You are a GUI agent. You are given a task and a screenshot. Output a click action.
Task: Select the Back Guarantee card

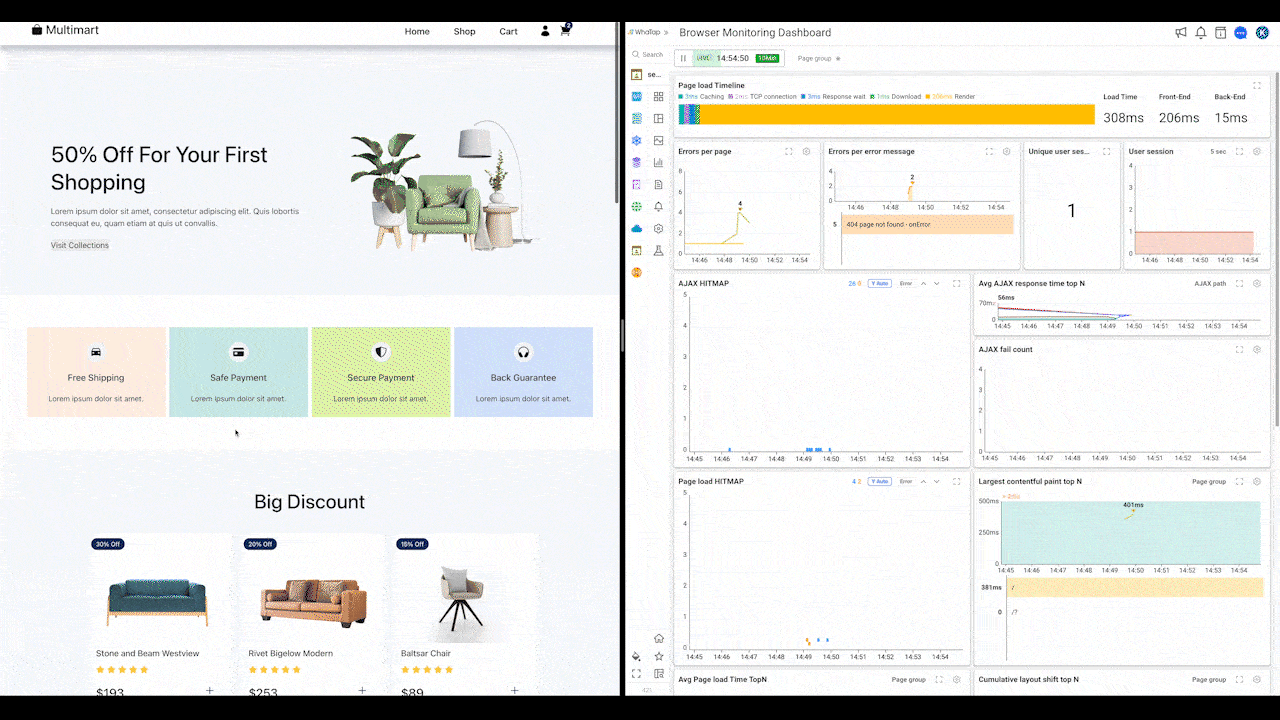[523, 372]
